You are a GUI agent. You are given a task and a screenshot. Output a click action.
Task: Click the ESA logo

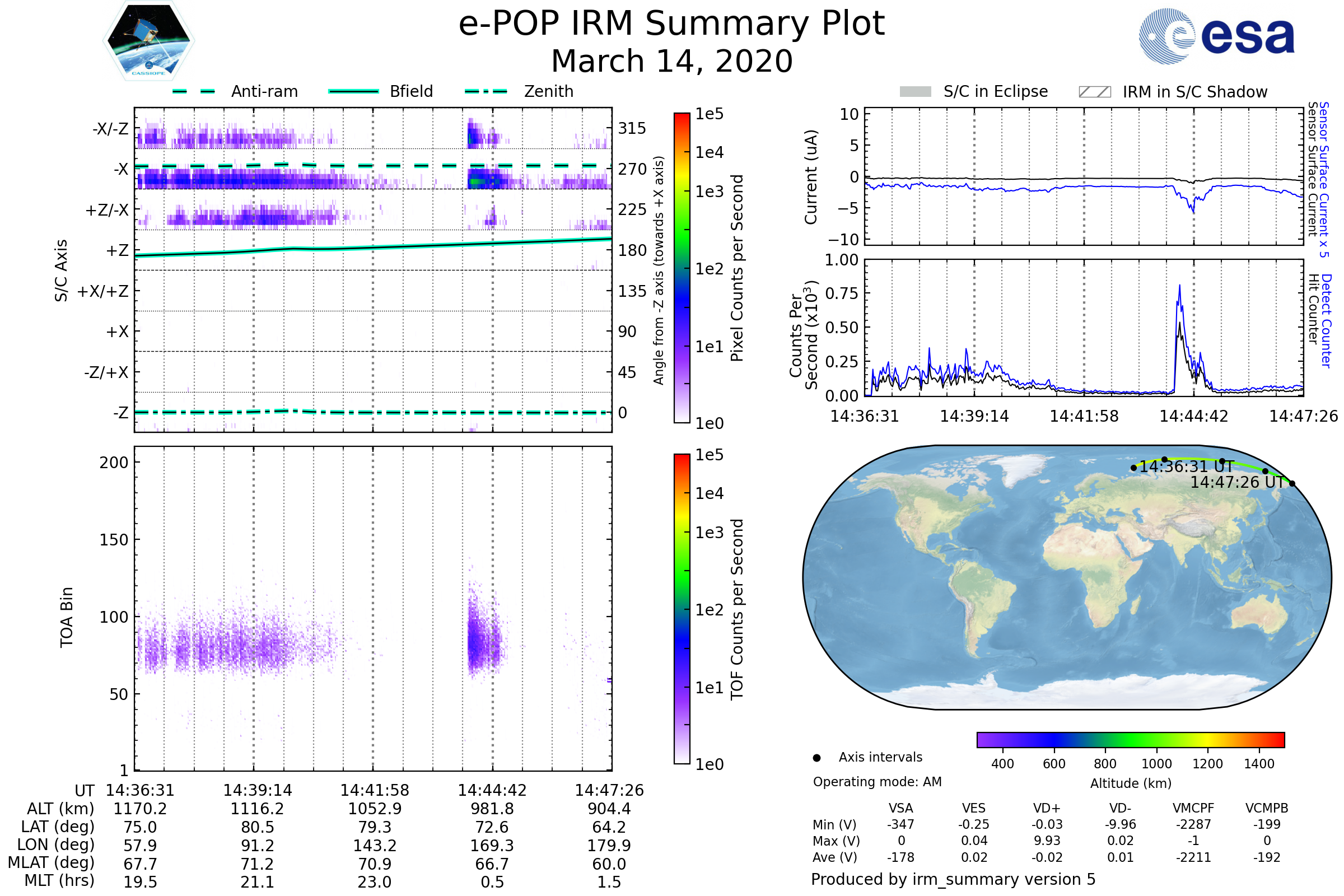[1216, 36]
